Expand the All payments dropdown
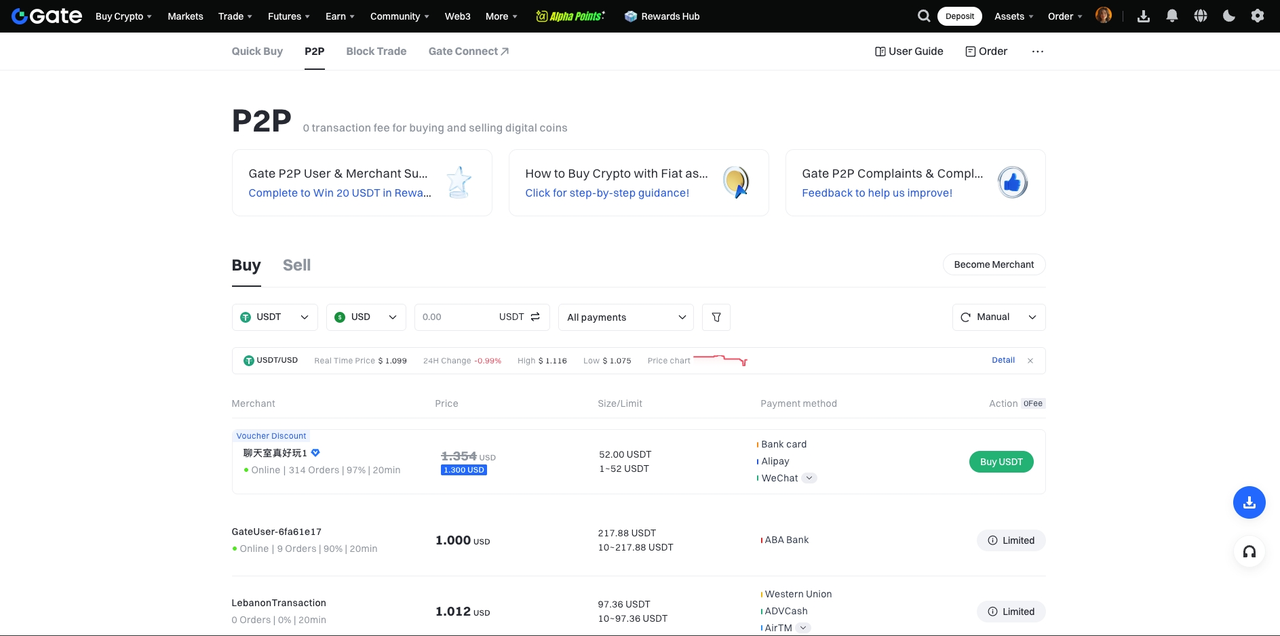This screenshot has width=1280, height=636. (x=626, y=317)
